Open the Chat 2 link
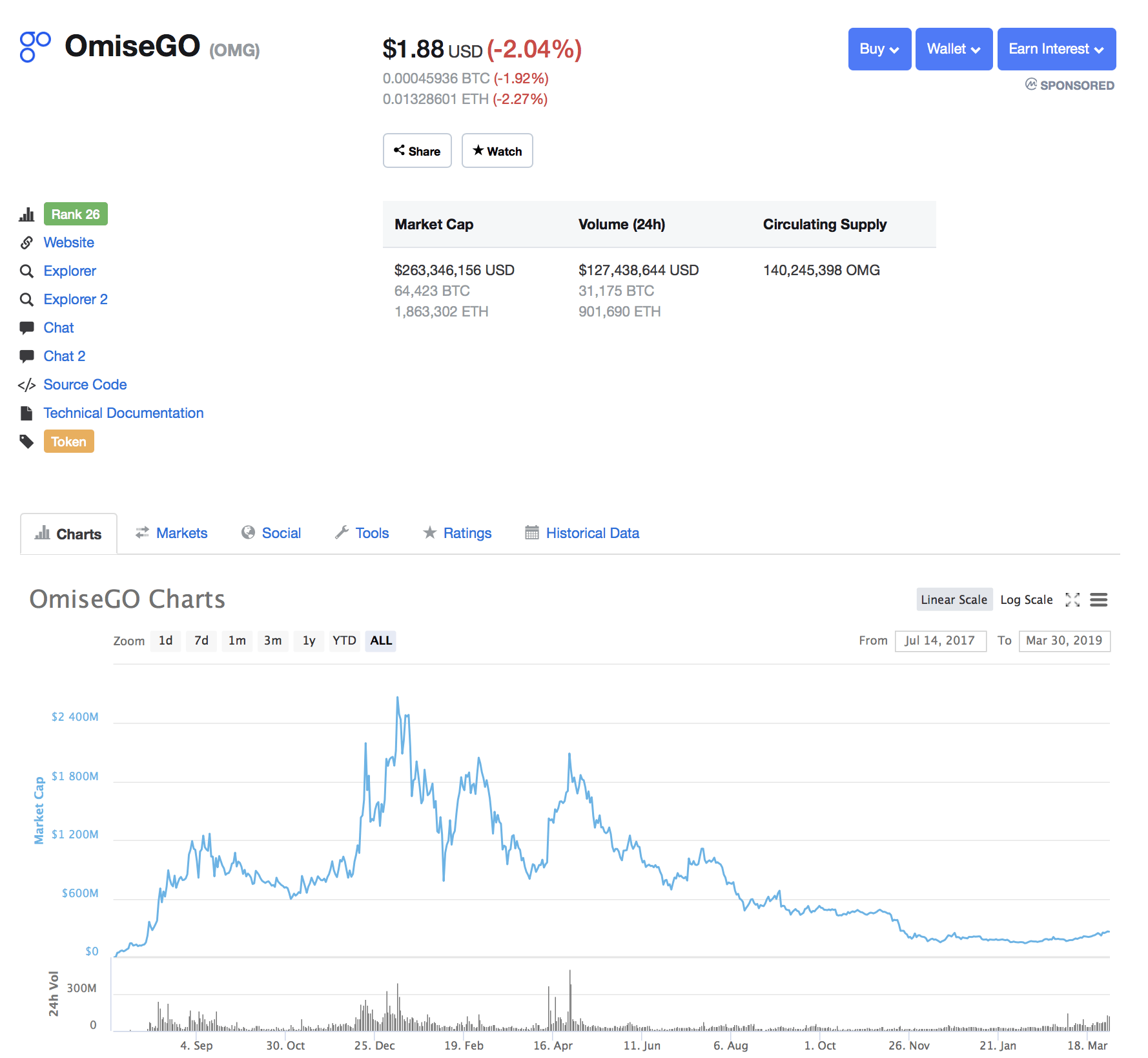 (x=65, y=357)
